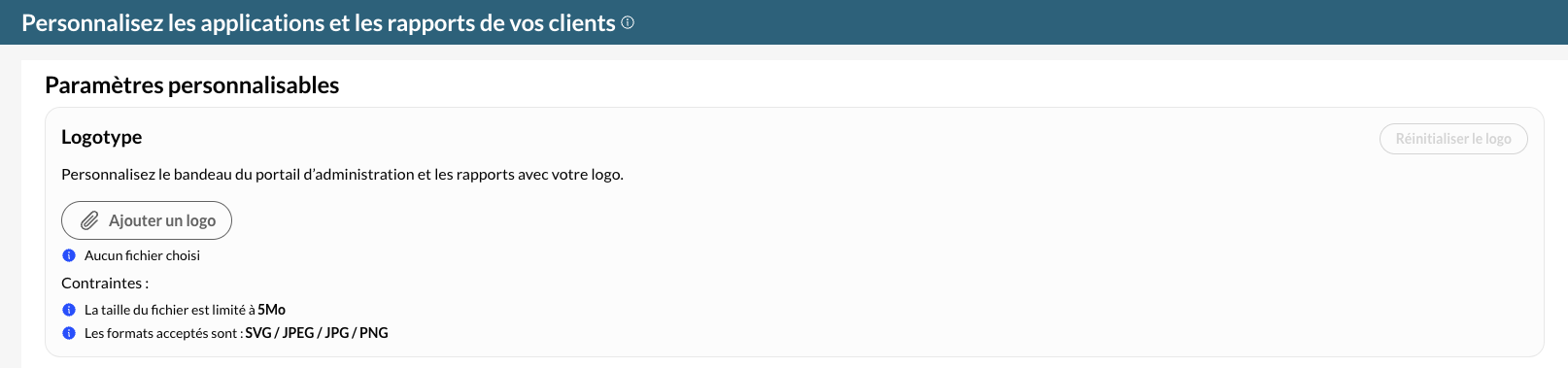Click the Personnalisez les applications header title
Image resolution: width=1568 pixels, height=368 pixels.
click(x=319, y=22)
